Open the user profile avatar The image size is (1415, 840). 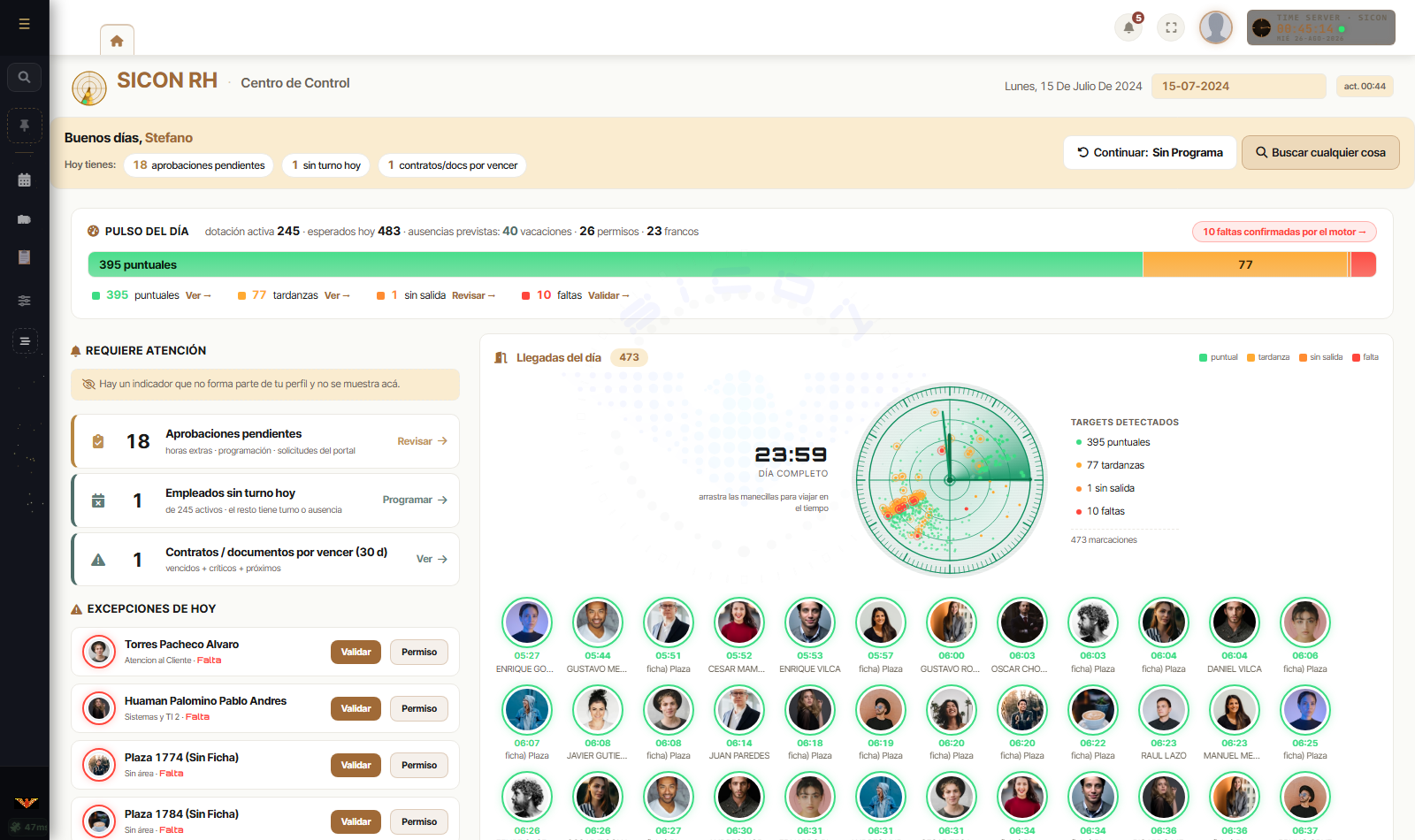(x=1216, y=27)
